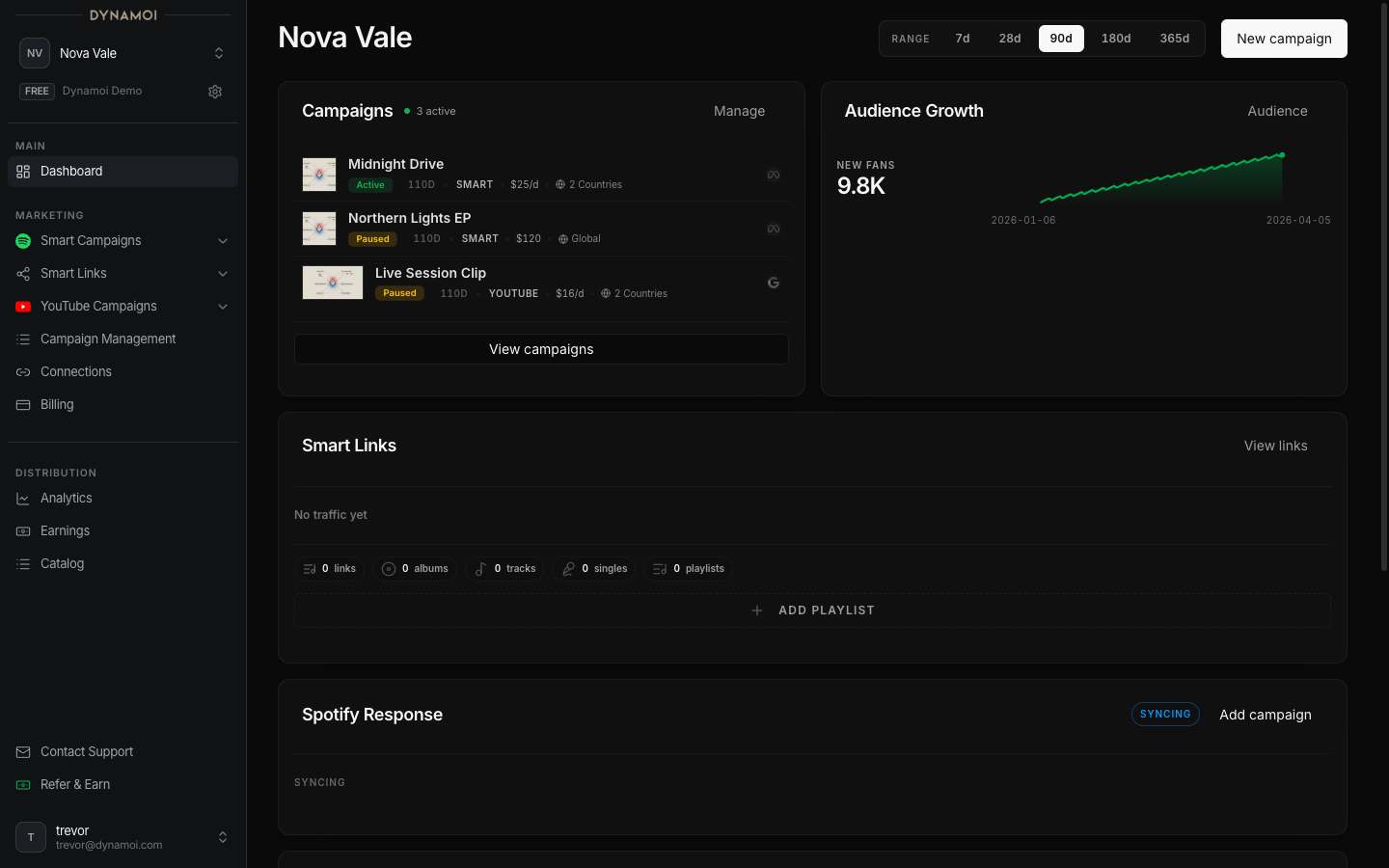Open Analytics section

[123, 499]
